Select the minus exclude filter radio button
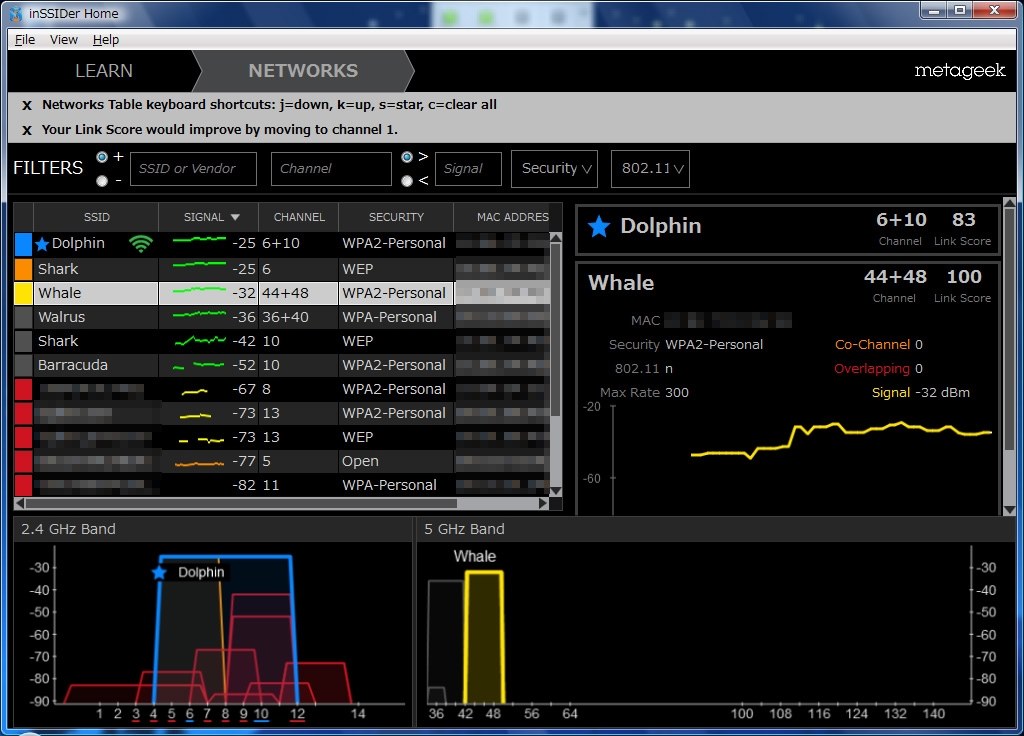This screenshot has height=736, width=1024. (x=102, y=181)
